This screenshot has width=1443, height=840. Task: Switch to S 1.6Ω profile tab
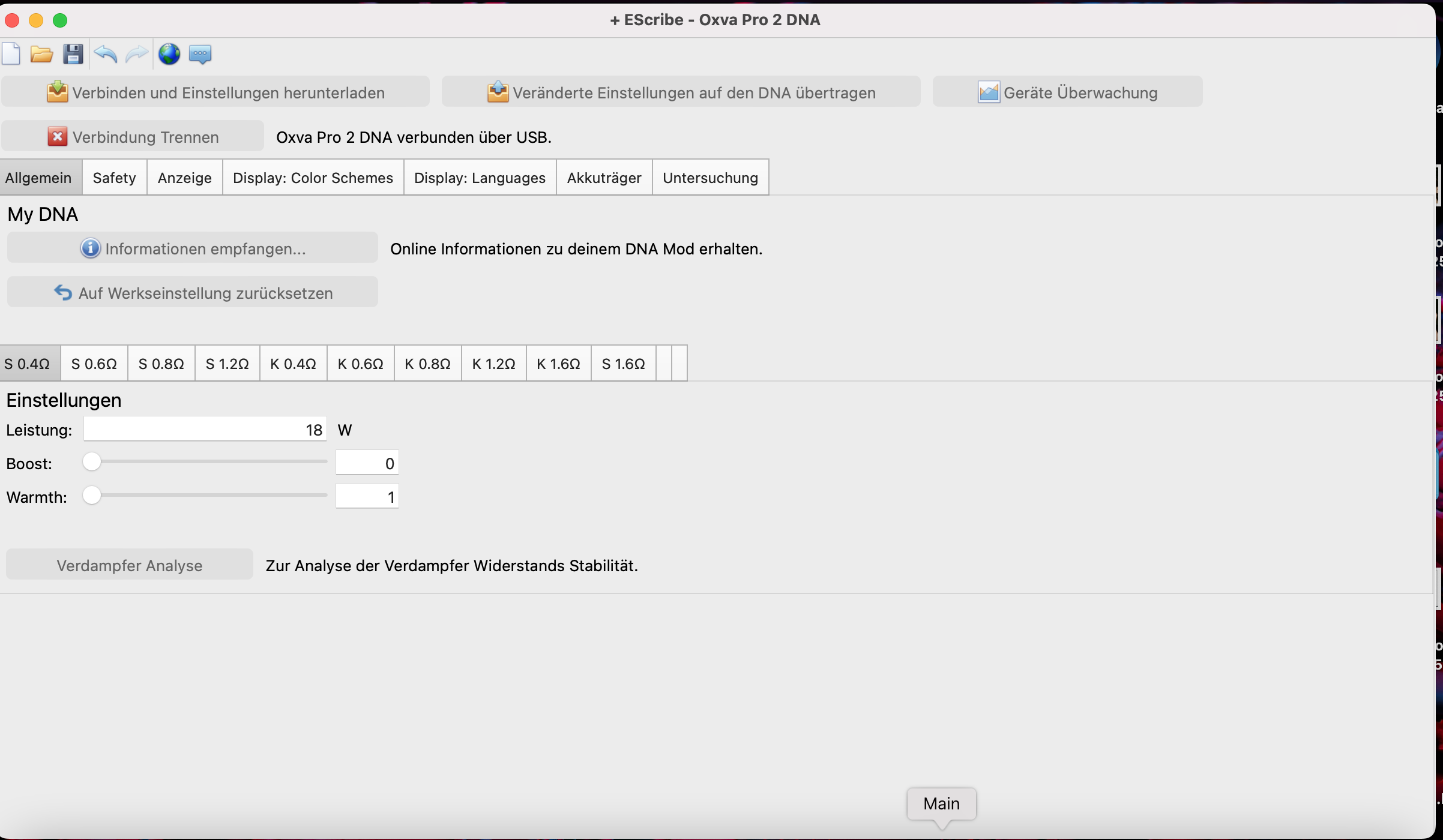click(623, 364)
